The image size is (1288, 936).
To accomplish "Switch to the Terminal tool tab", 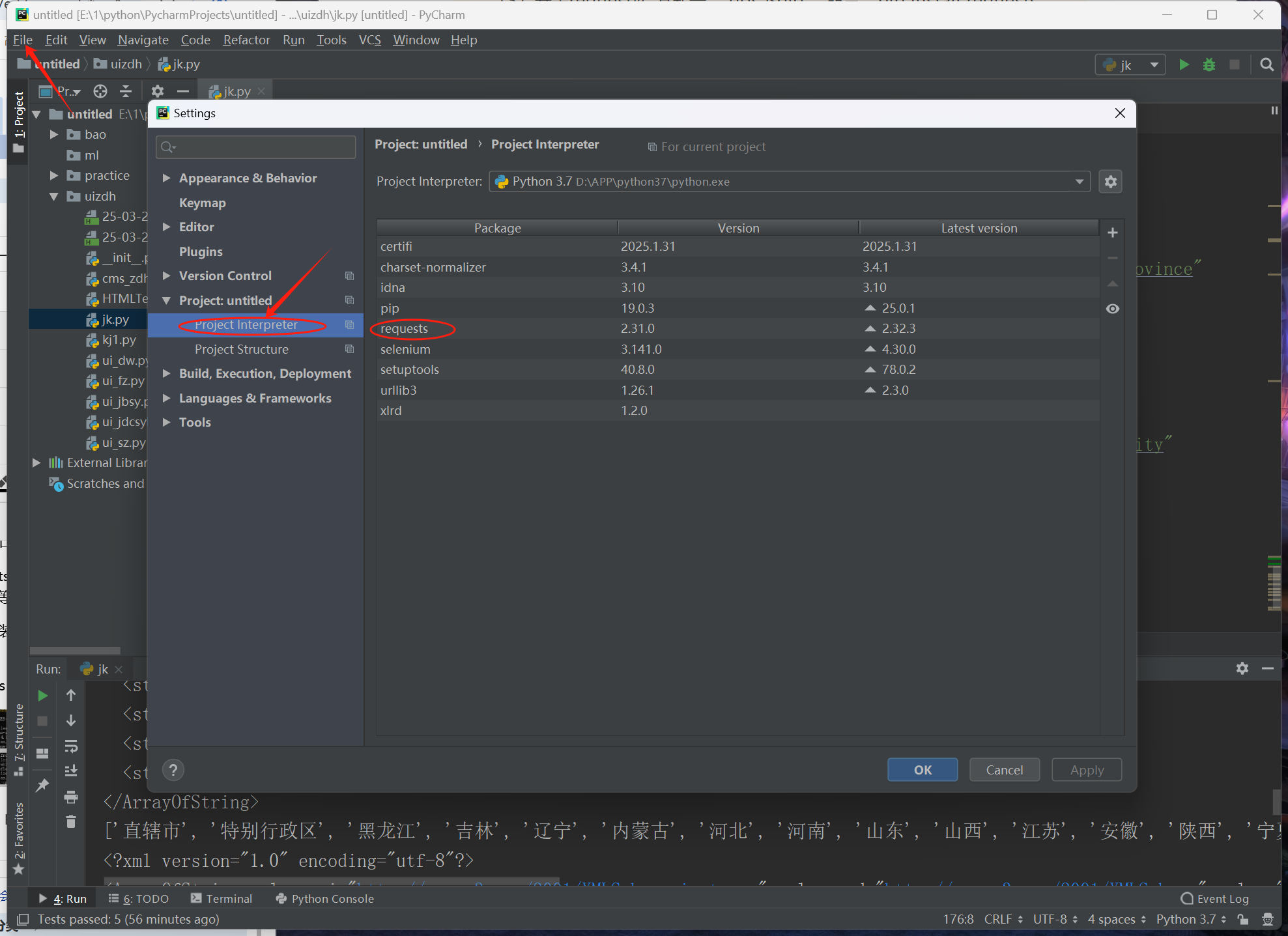I will pos(222,898).
